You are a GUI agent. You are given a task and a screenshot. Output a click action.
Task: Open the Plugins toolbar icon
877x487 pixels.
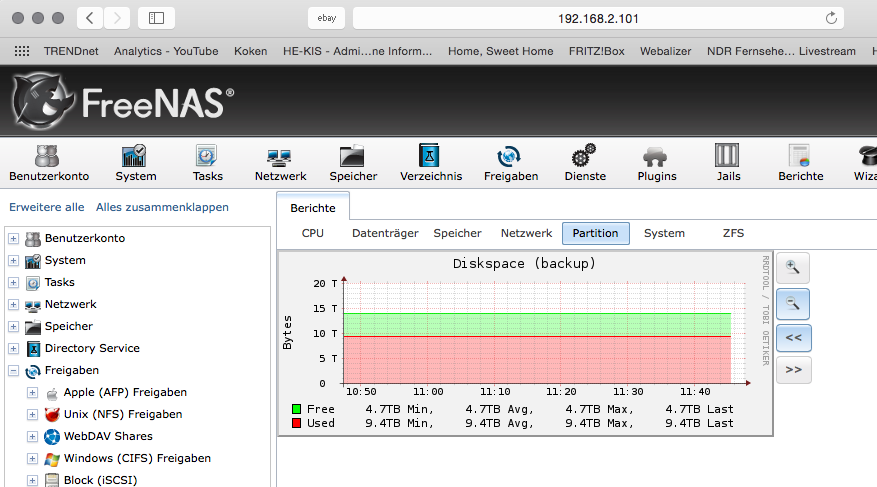tap(657, 163)
